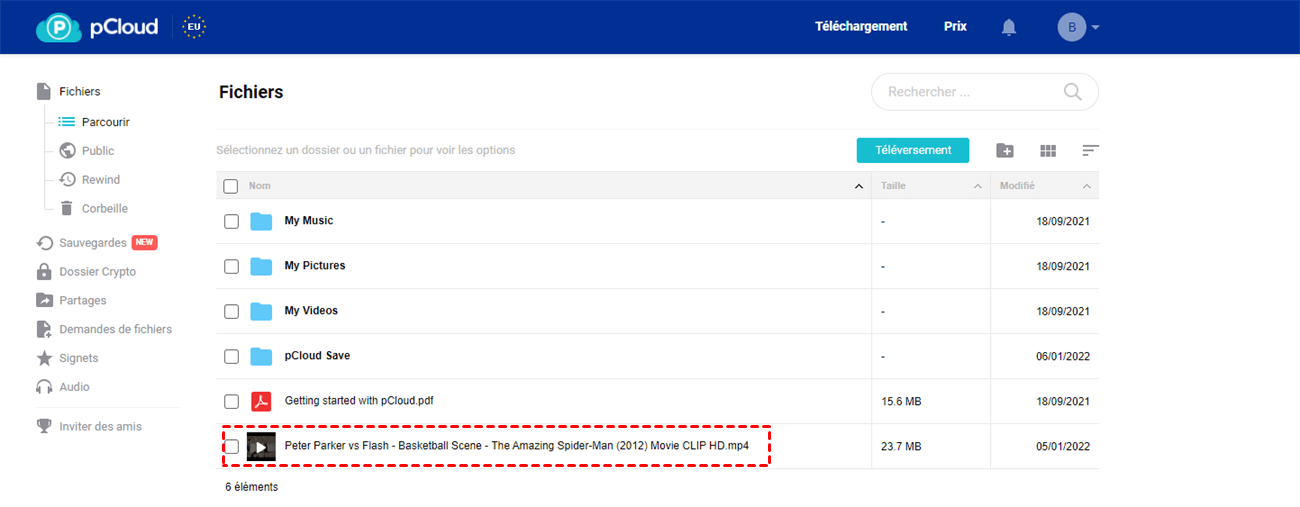This screenshot has height=507, width=1300.
Task: Open the sort options icon
Action: tap(1091, 151)
